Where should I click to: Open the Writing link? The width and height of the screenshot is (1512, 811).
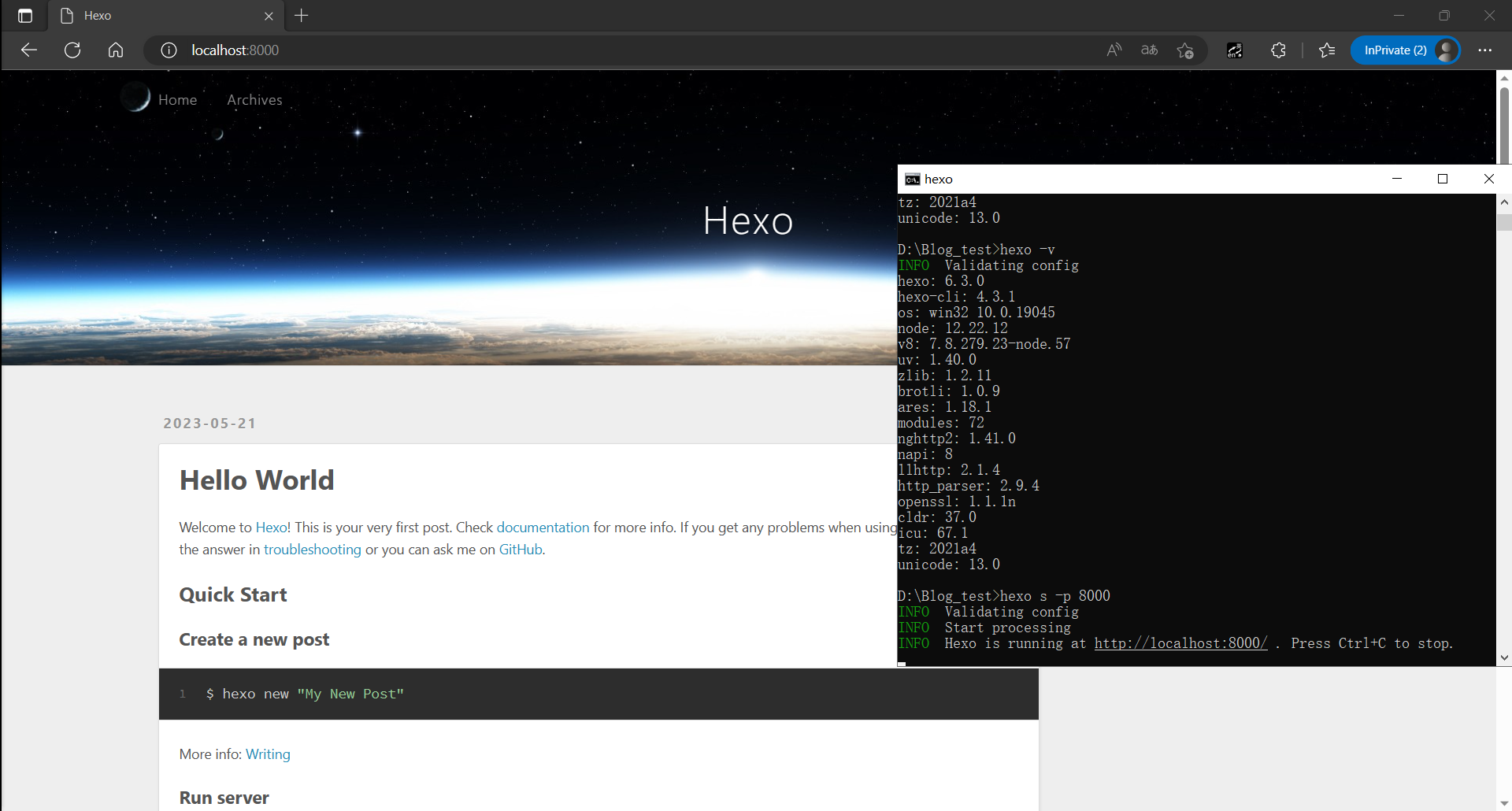[x=268, y=754]
